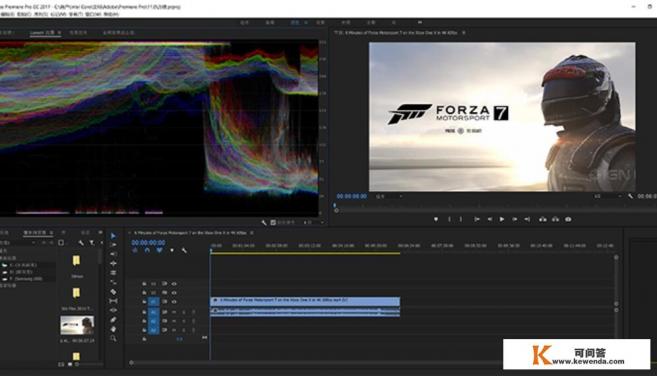Go to Out point in Program monitor
657x376 pixels.
pyautogui.click(x=527, y=219)
